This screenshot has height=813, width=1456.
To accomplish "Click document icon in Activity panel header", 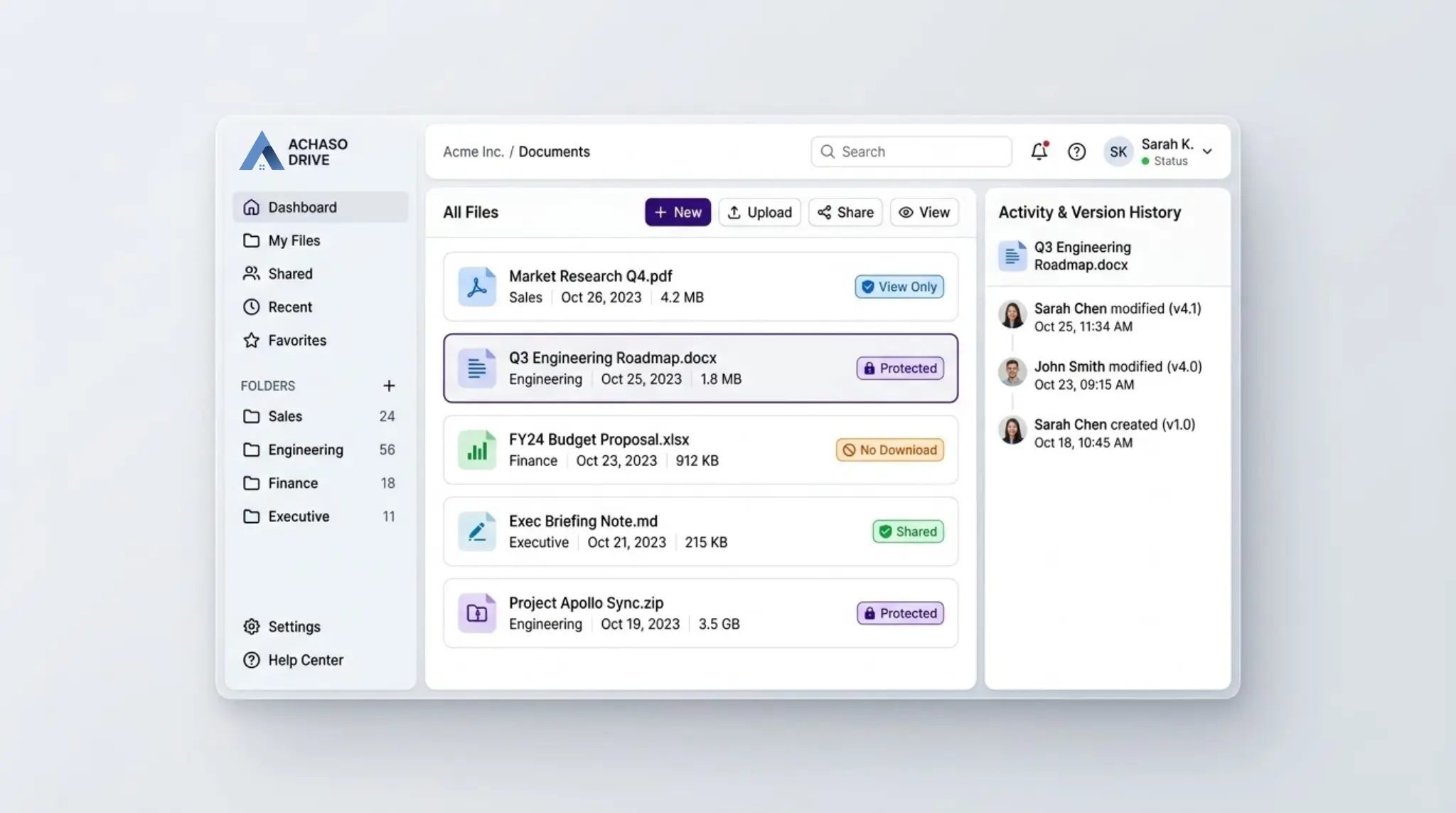I will pyautogui.click(x=1012, y=256).
